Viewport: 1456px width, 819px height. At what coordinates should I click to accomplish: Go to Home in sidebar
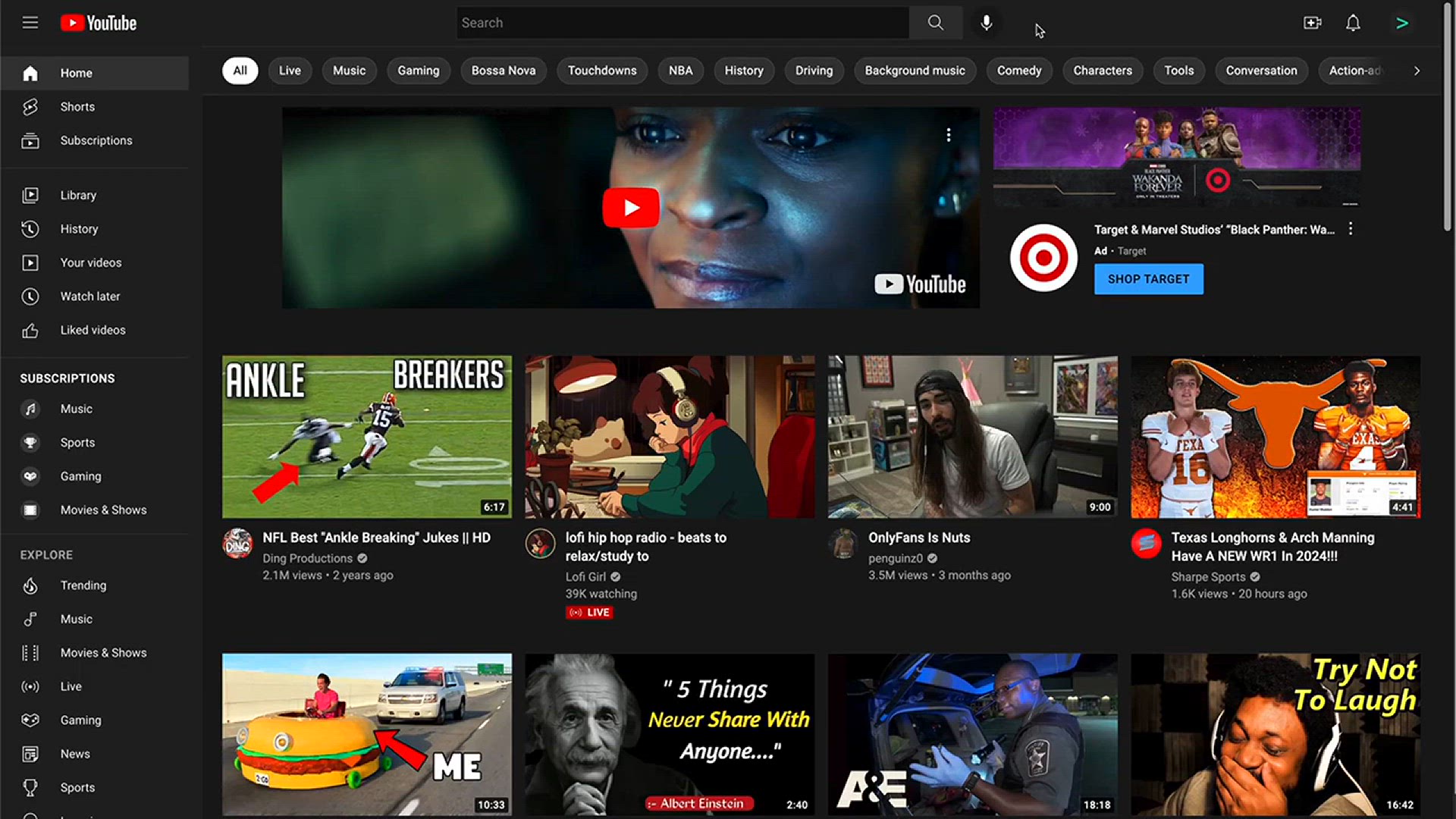pos(95,73)
